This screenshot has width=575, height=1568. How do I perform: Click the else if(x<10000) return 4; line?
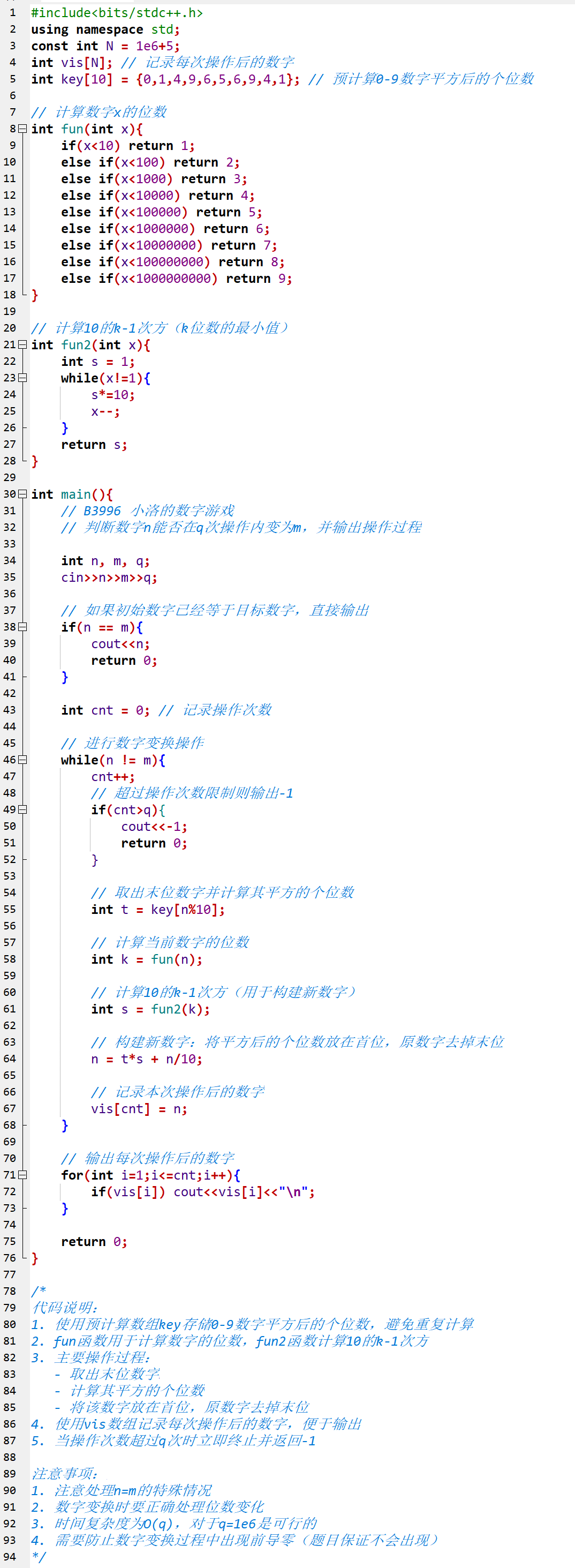click(157, 196)
